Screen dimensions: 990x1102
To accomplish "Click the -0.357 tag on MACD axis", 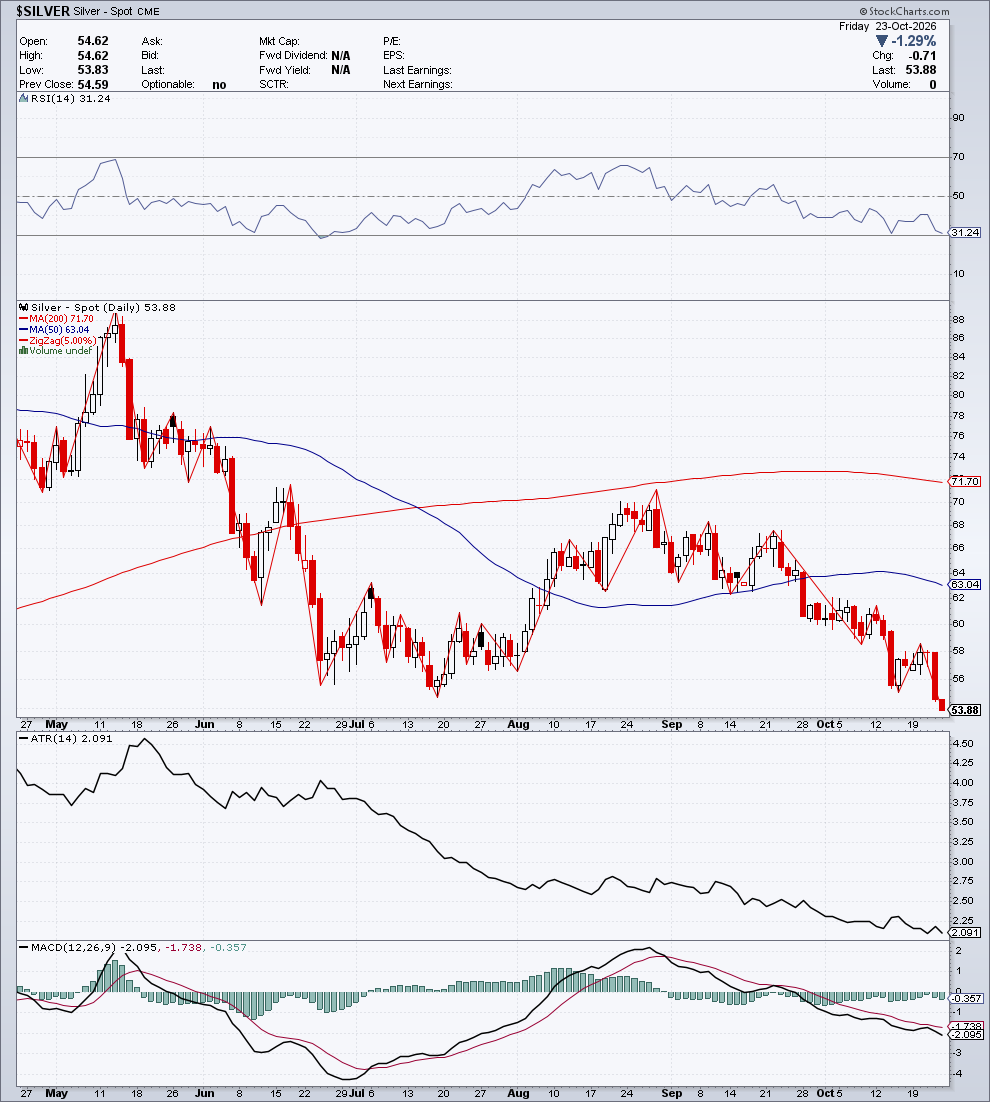I will (x=967, y=999).
